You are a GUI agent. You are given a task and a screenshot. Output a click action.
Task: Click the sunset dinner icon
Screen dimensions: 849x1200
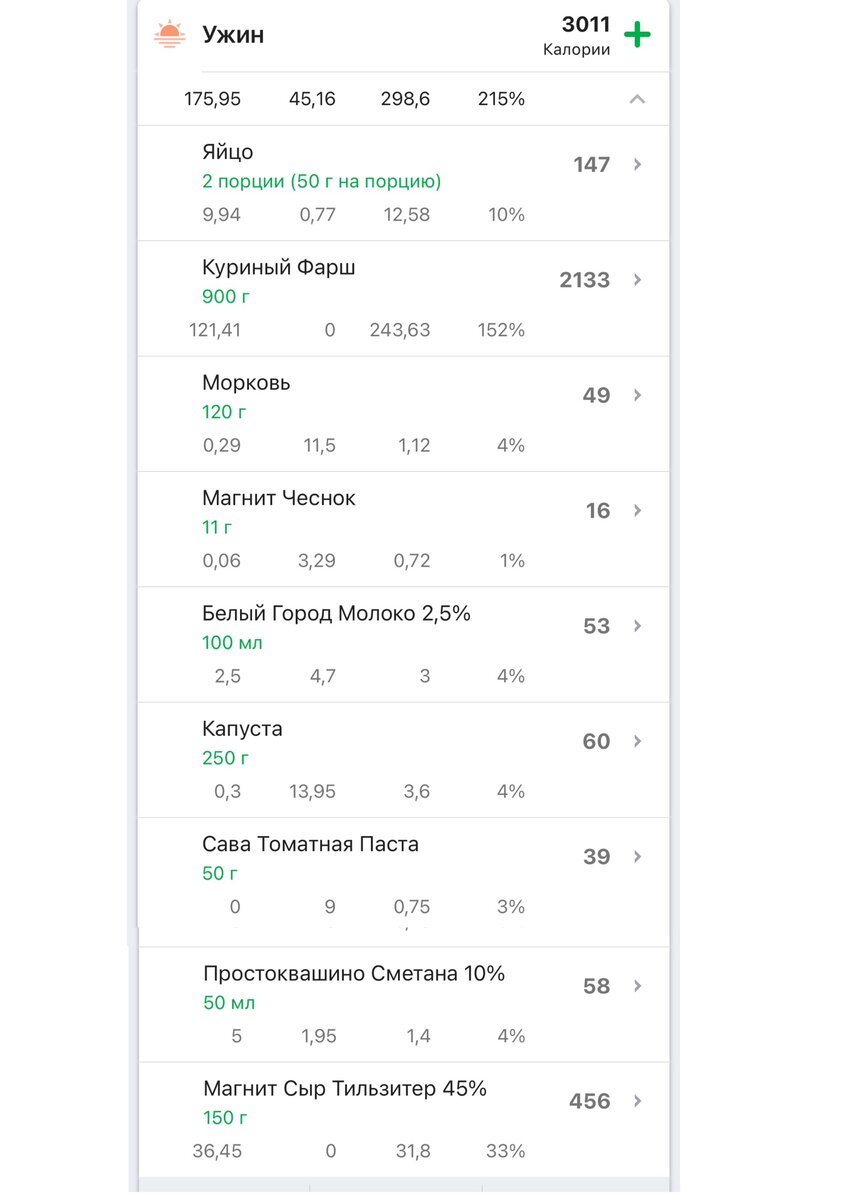pos(169,34)
